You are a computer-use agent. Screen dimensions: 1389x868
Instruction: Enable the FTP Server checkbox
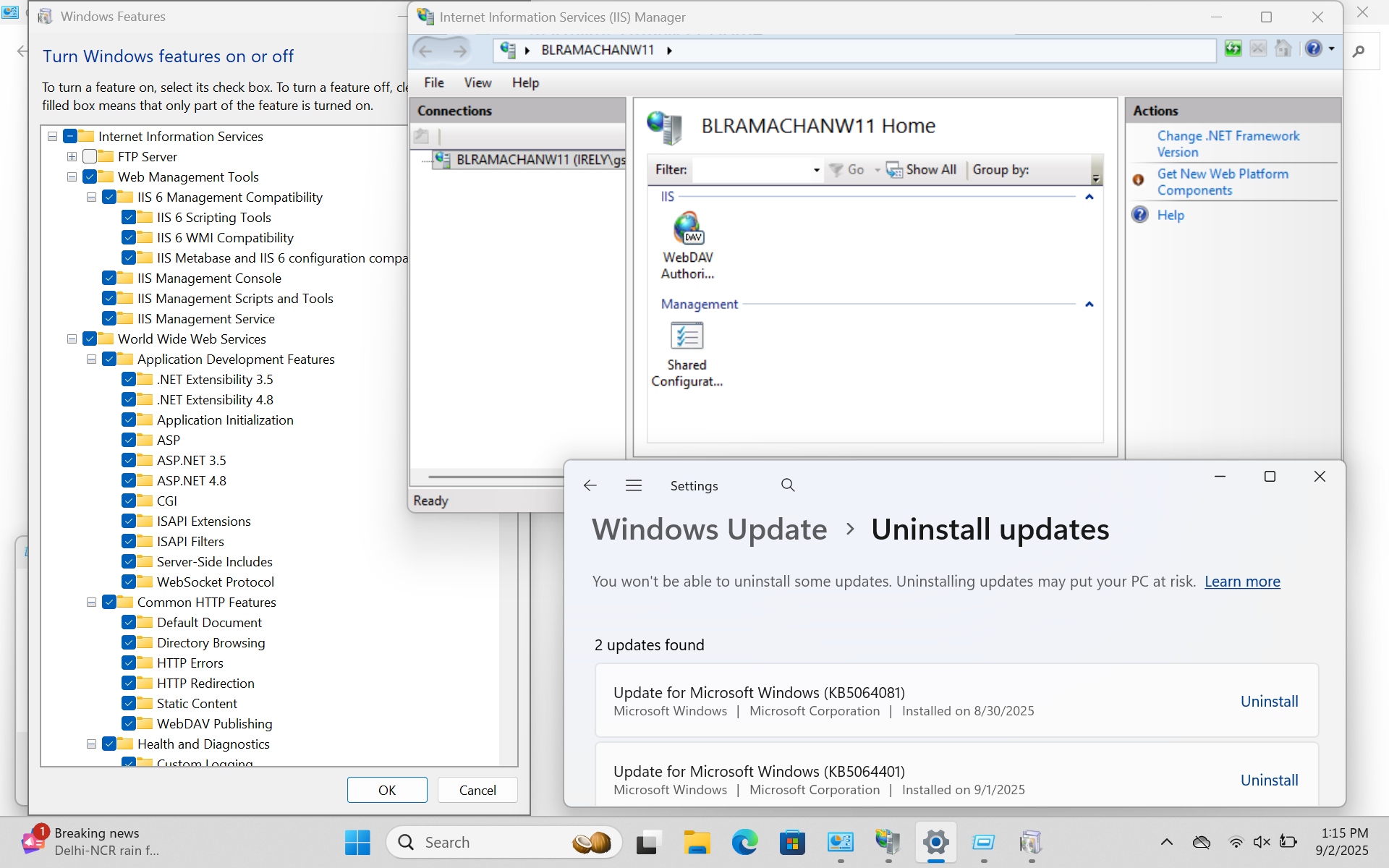pyautogui.click(x=89, y=156)
